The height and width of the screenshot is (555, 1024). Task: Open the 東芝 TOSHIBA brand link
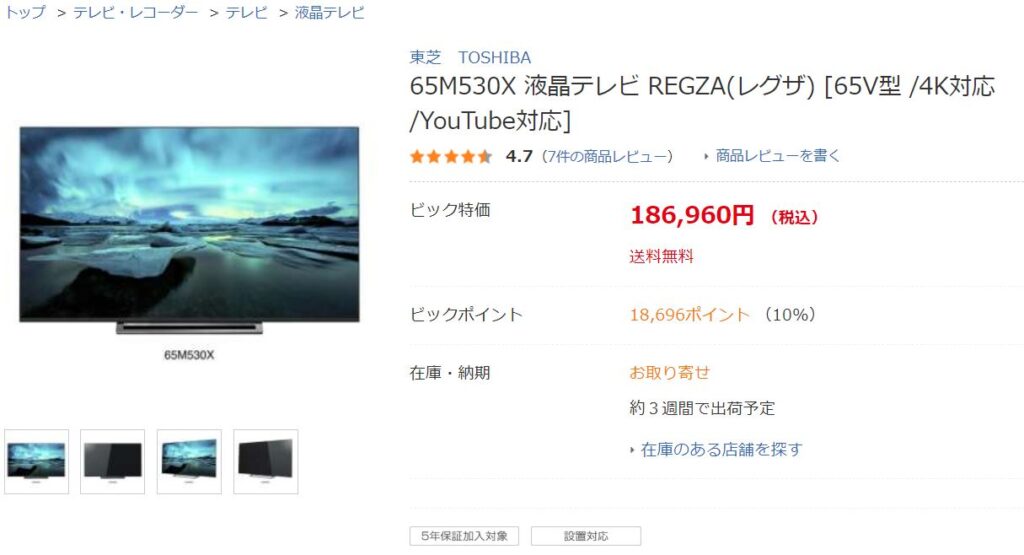[x=470, y=57]
